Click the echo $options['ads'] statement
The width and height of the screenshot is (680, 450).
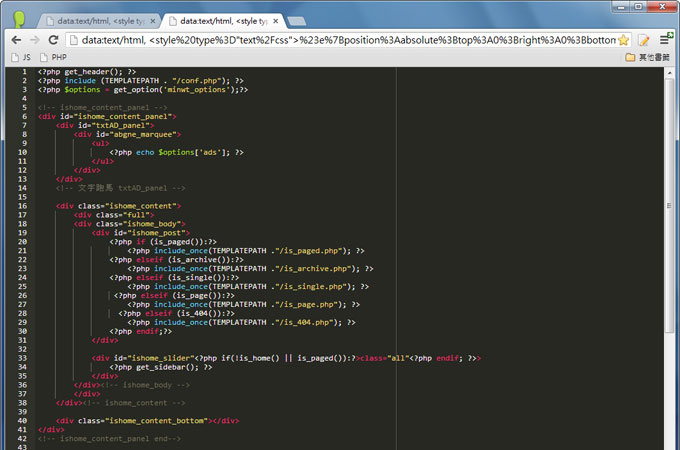[x=177, y=152]
